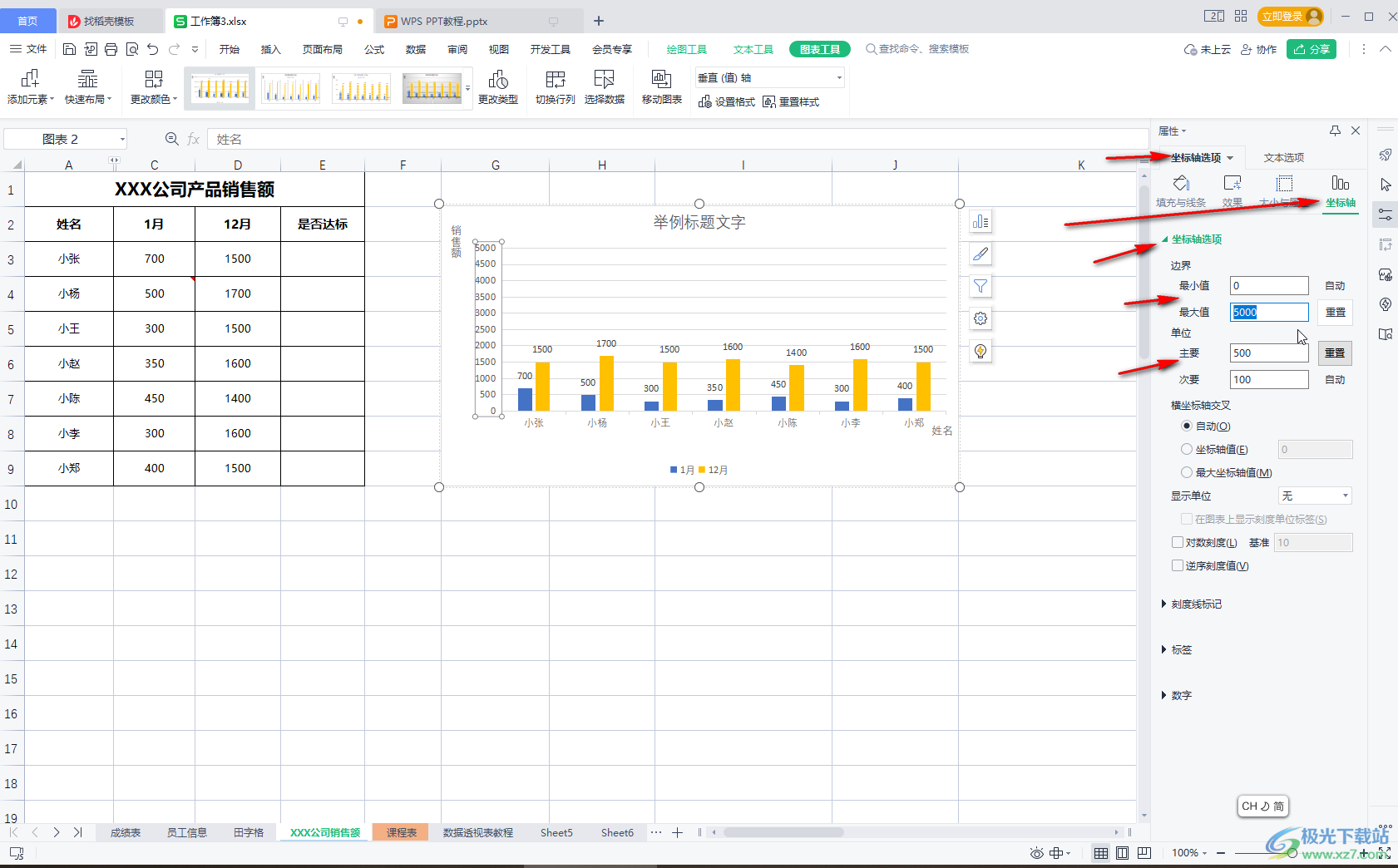Click the Minimum (最小值) input field
This screenshot has width=1398, height=868.
click(1268, 285)
